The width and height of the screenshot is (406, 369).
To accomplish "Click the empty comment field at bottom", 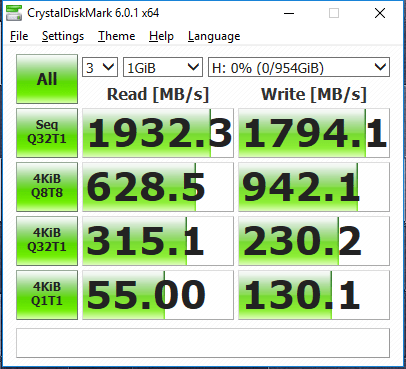I will [x=203, y=343].
